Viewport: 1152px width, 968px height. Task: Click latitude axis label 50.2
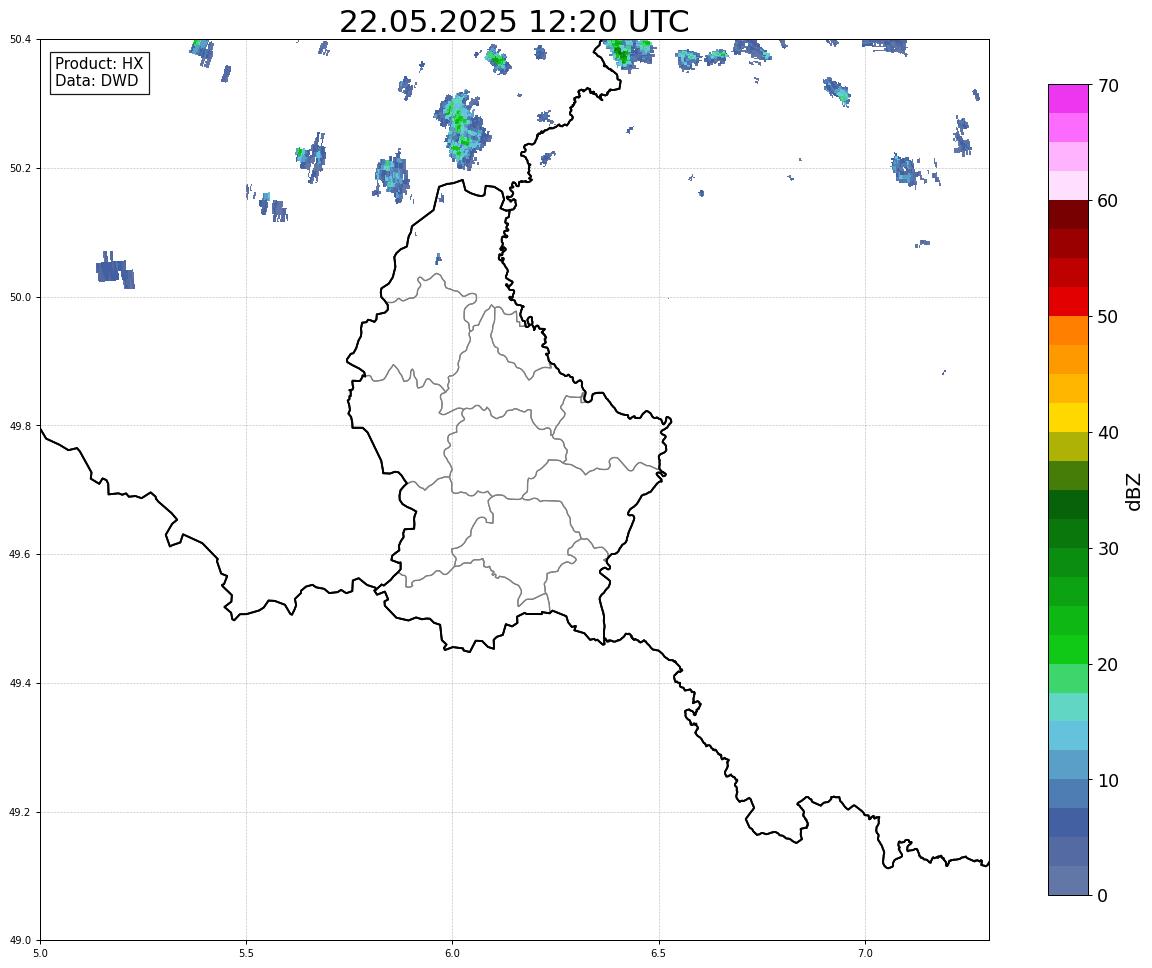click(x=20, y=168)
